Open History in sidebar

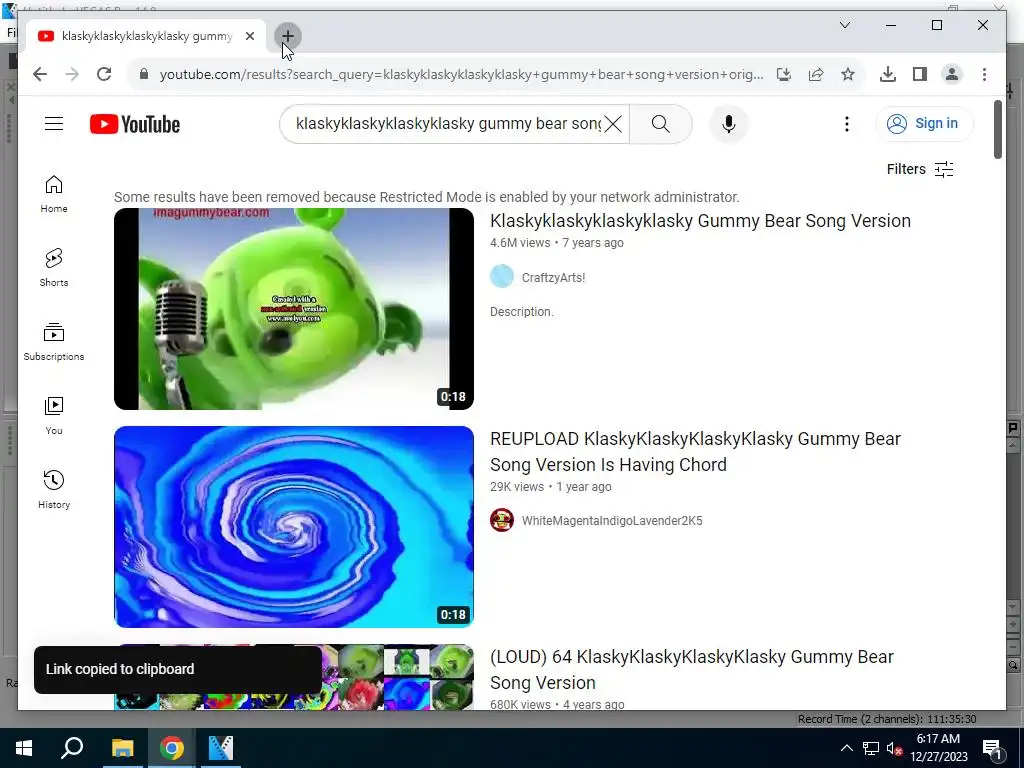(x=54, y=490)
